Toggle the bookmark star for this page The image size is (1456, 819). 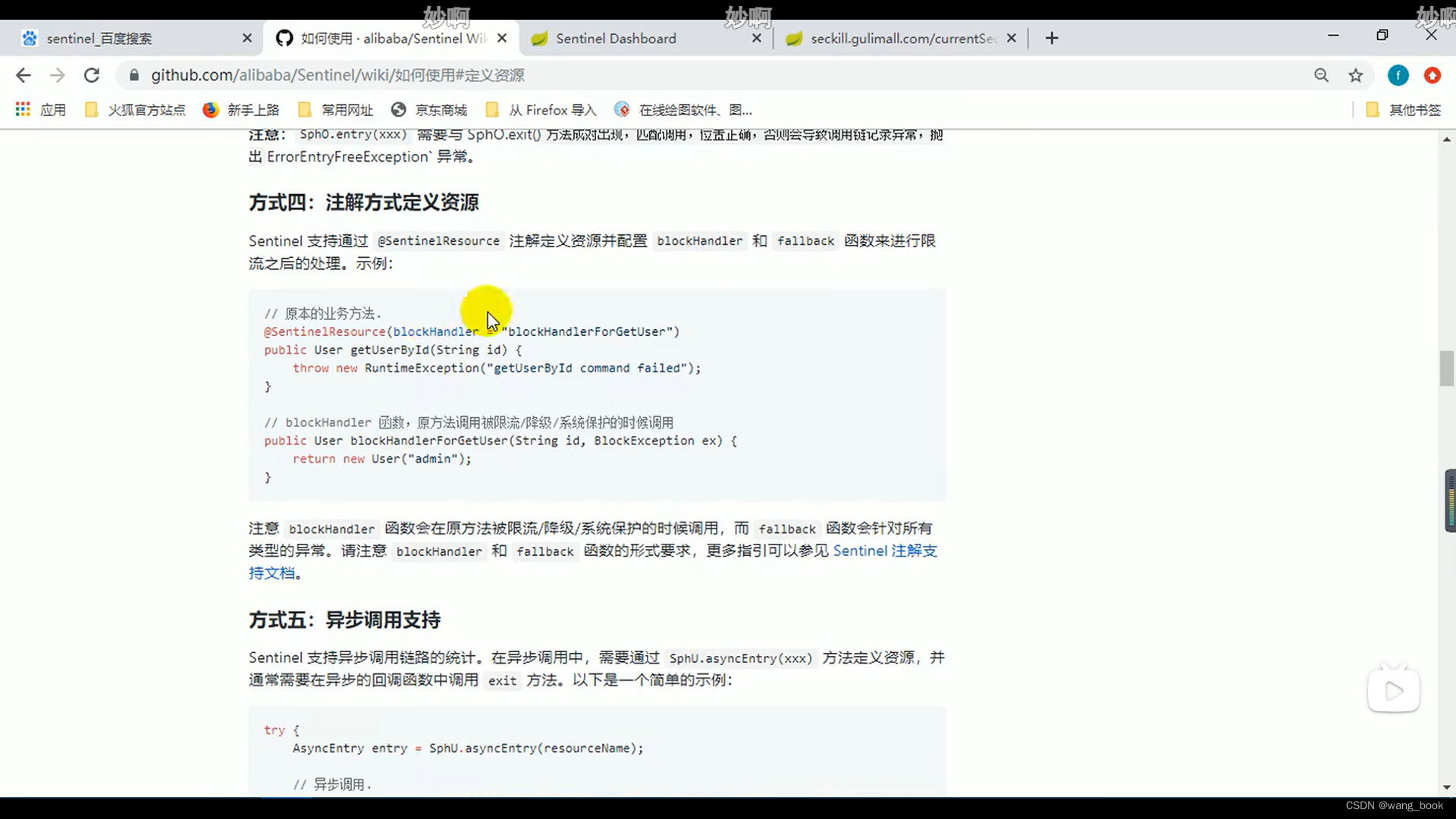(x=1357, y=75)
